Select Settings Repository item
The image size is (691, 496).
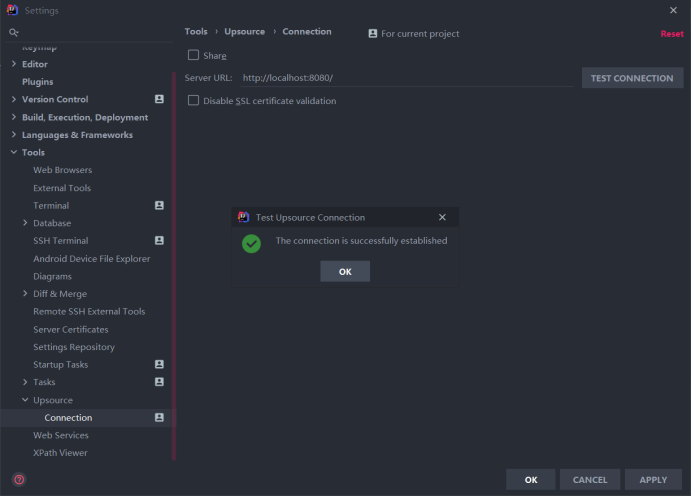pyautogui.click(x=74, y=347)
